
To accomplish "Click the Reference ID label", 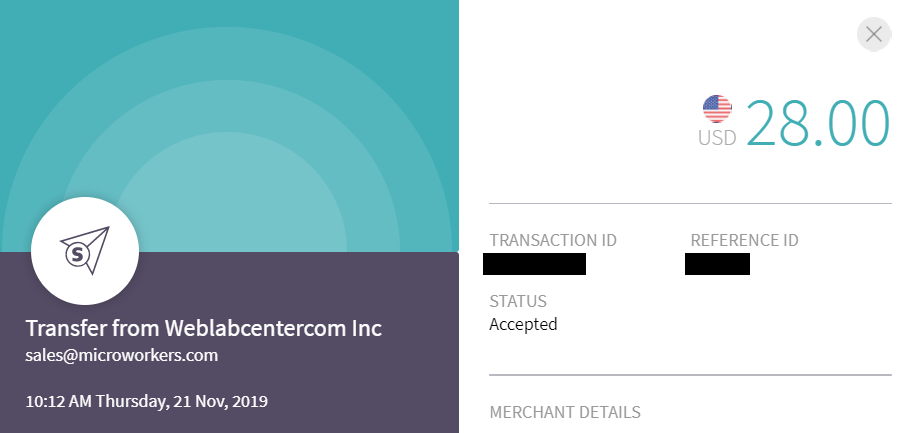I will [x=744, y=240].
